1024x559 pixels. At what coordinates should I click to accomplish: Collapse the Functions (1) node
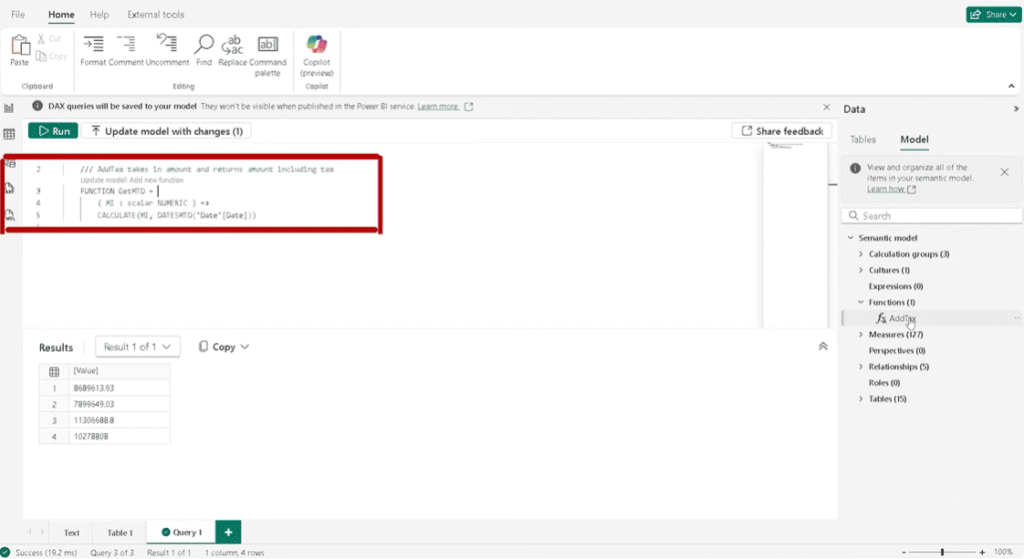[861, 302]
